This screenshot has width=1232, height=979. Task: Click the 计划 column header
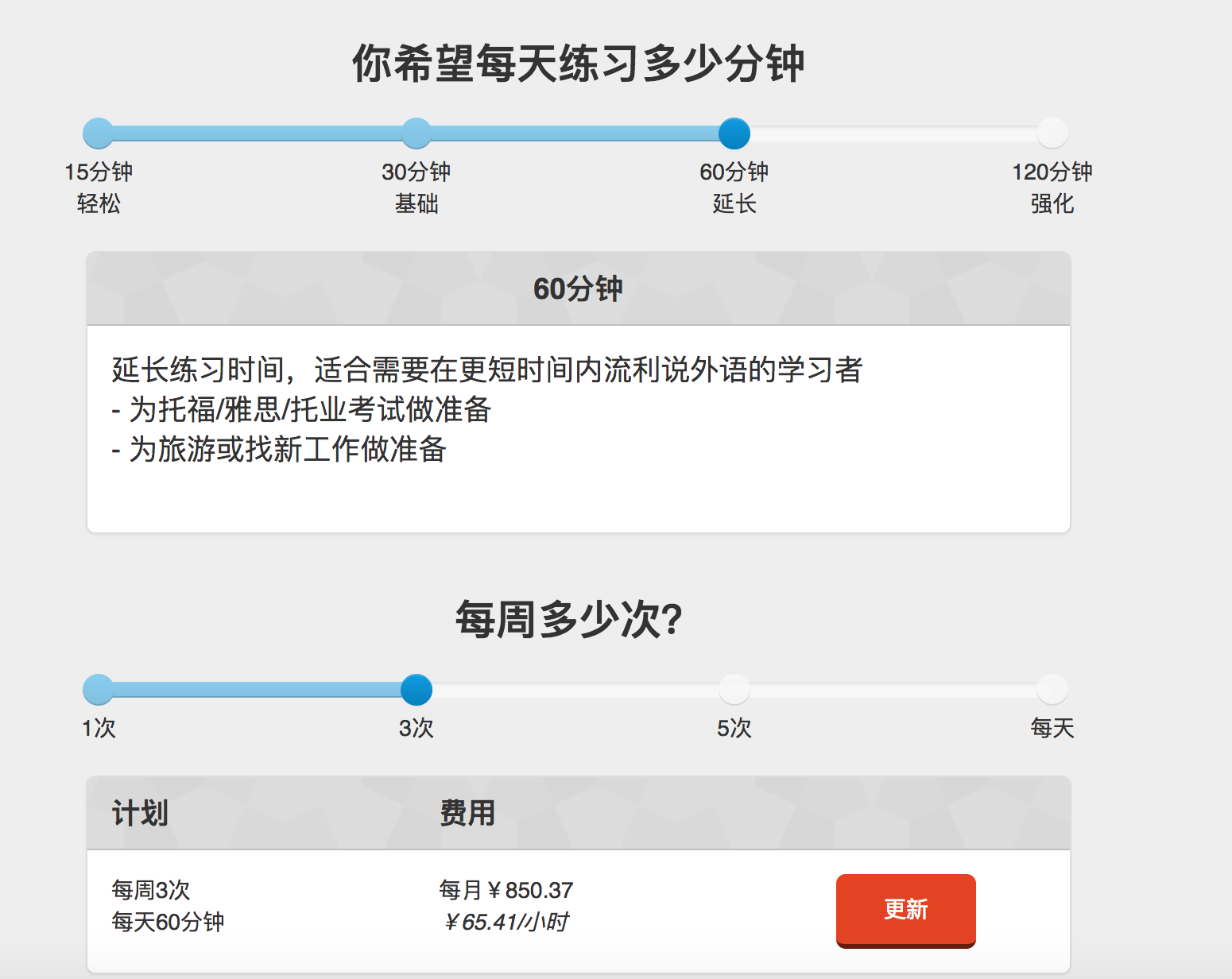(x=138, y=812)
